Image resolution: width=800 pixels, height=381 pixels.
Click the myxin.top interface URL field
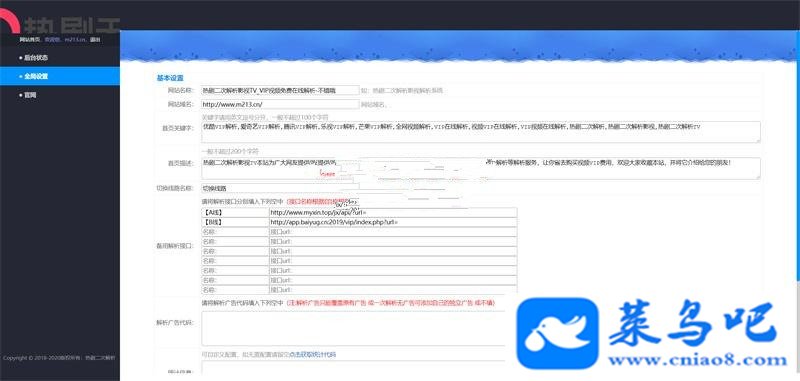(x=393, y=212)
